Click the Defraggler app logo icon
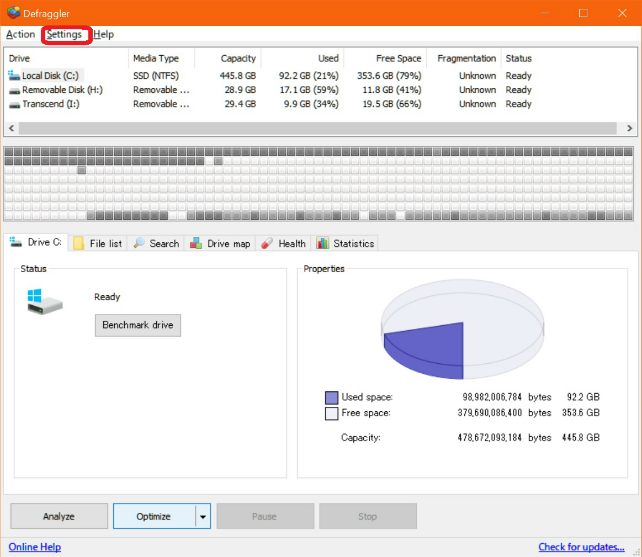The image size is (642, 557). [x=14, y=13]
